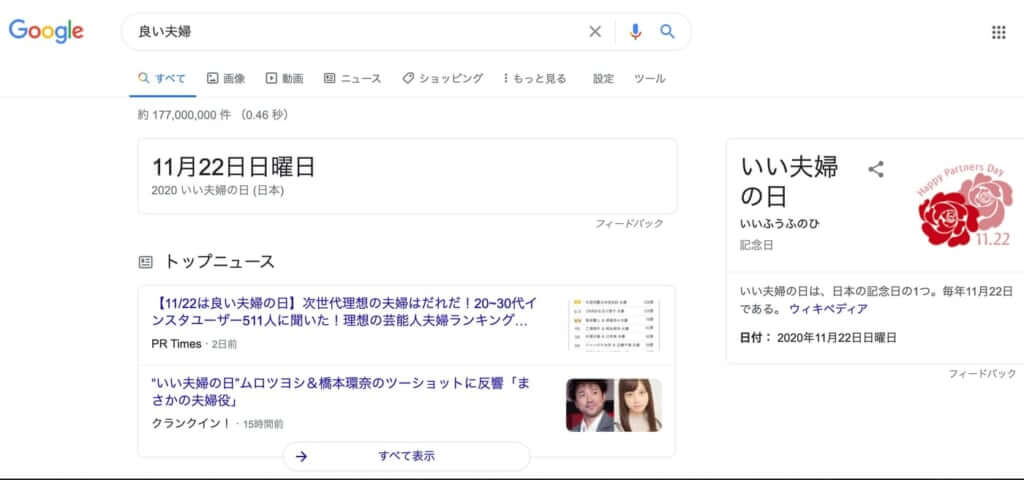Click the いい夫婦の日 panel title
This screenshot has height=480, width=1024.
click(x=789, y=182)
